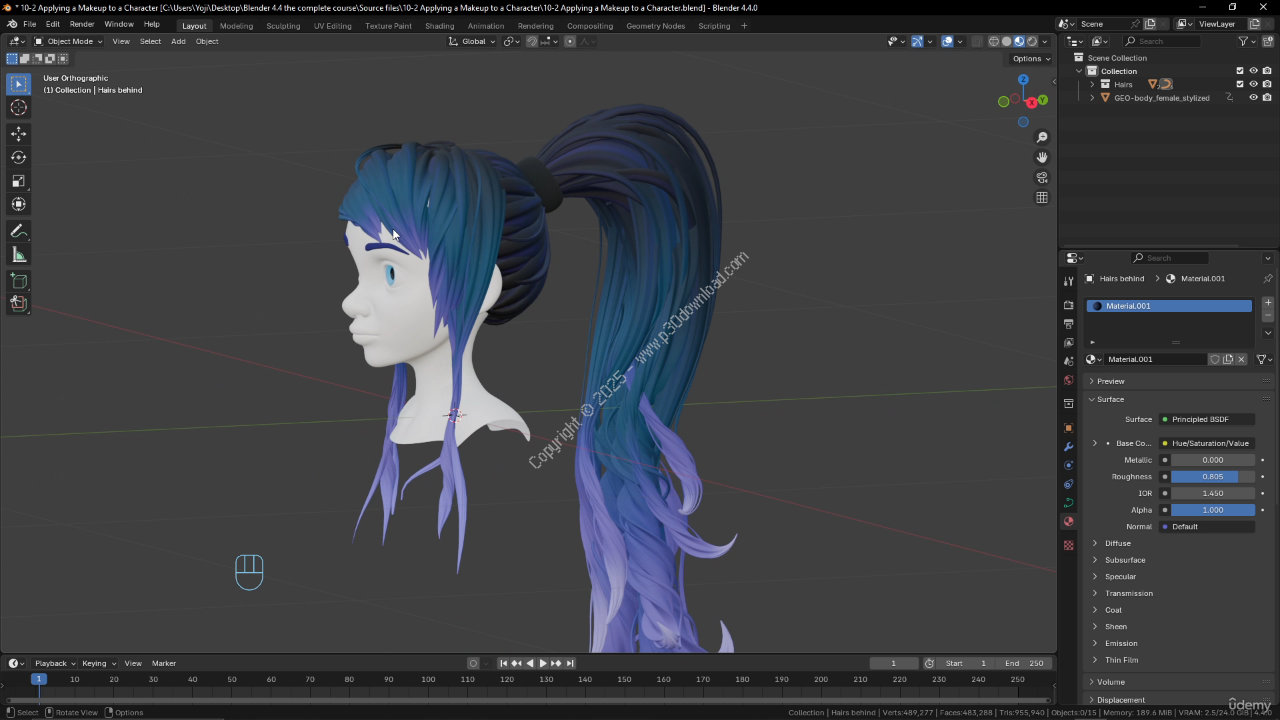Switch orthographic/perspective with the grid icon
This screenshot has width=1280, height=720.
(x=1042, y=197)
